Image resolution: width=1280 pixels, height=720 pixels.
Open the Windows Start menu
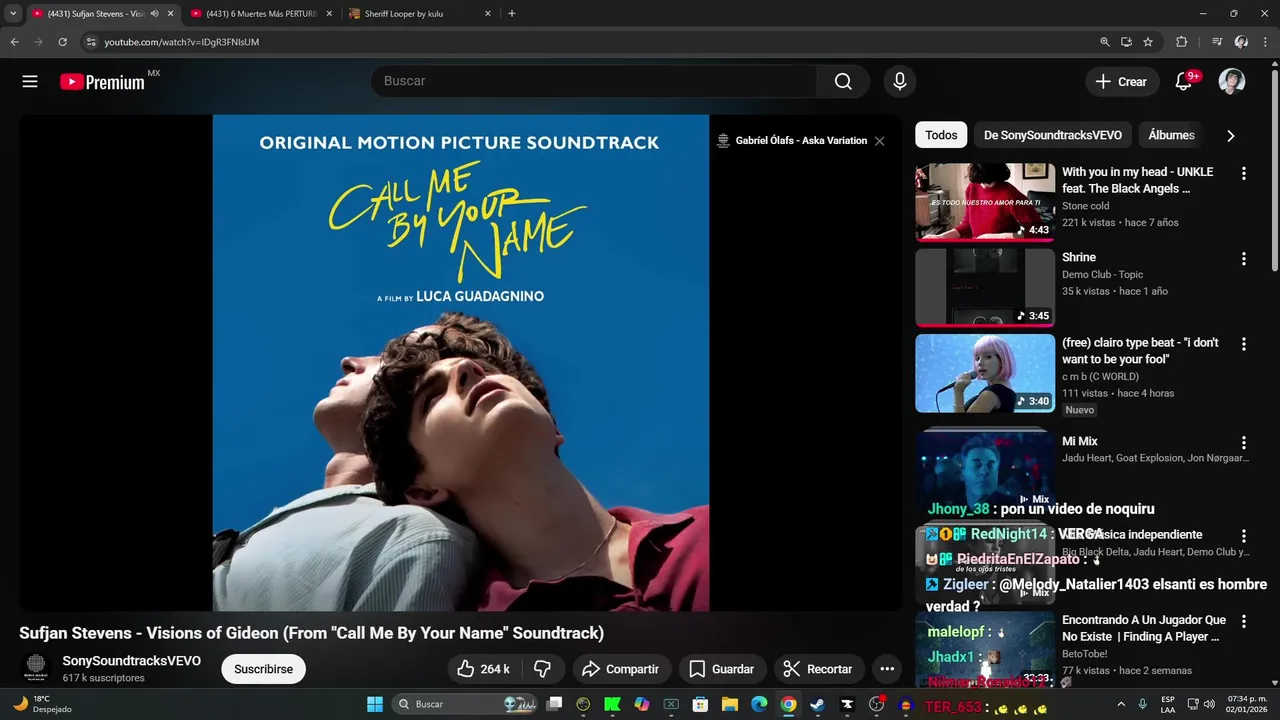click(x=375, y=704)
